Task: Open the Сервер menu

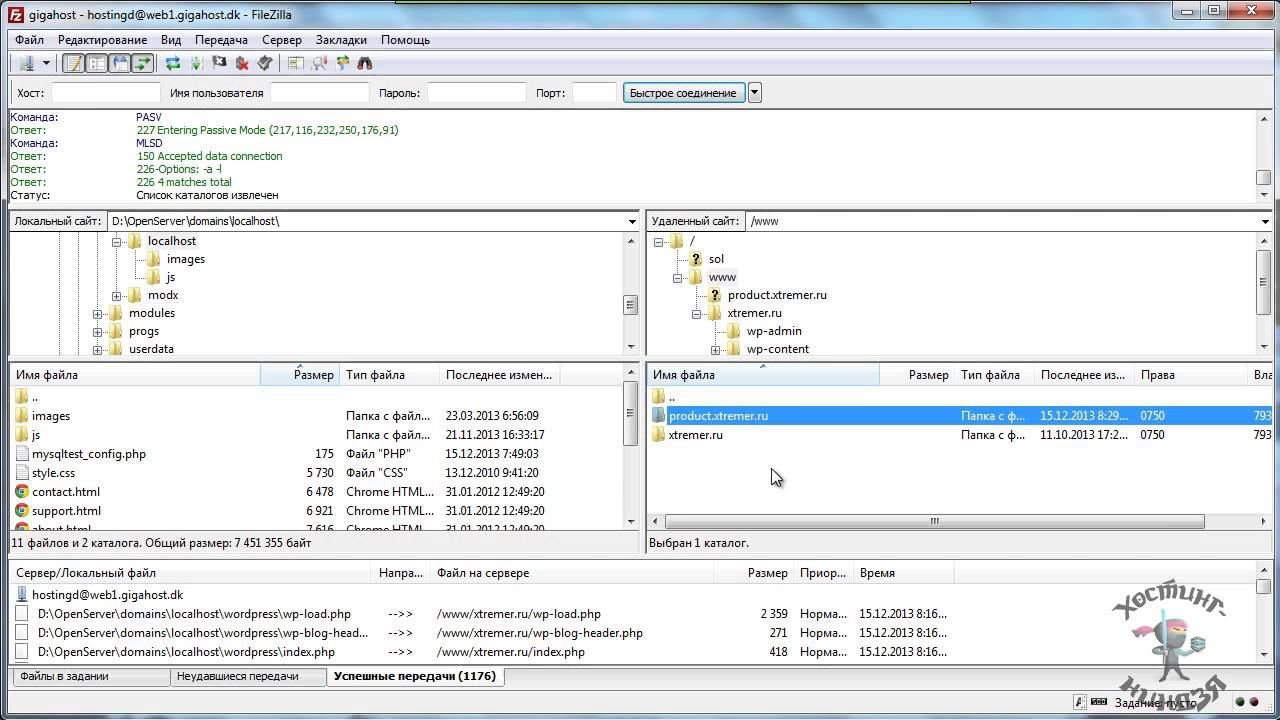Action: [281, 40]
